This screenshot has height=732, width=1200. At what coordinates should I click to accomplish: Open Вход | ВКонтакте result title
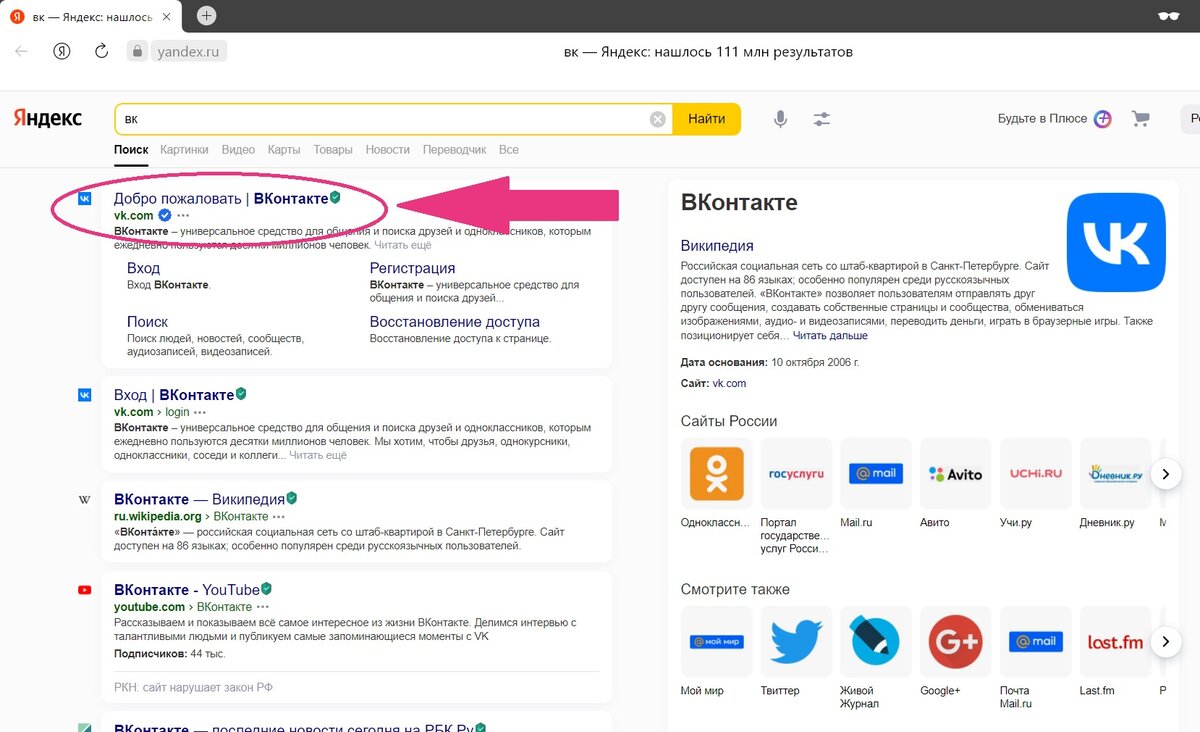(x=174, y=394)
